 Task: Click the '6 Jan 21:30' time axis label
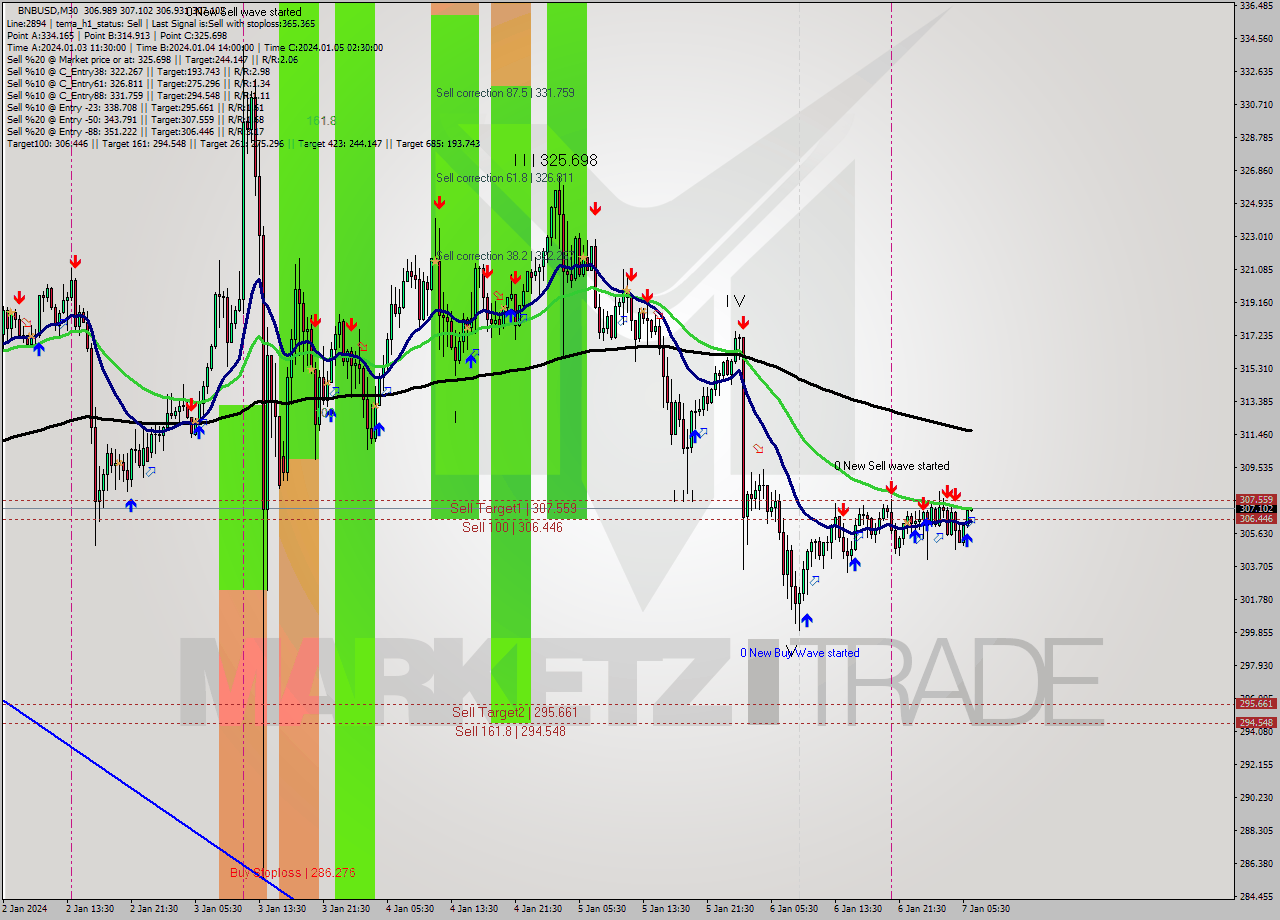click(922, 909)
